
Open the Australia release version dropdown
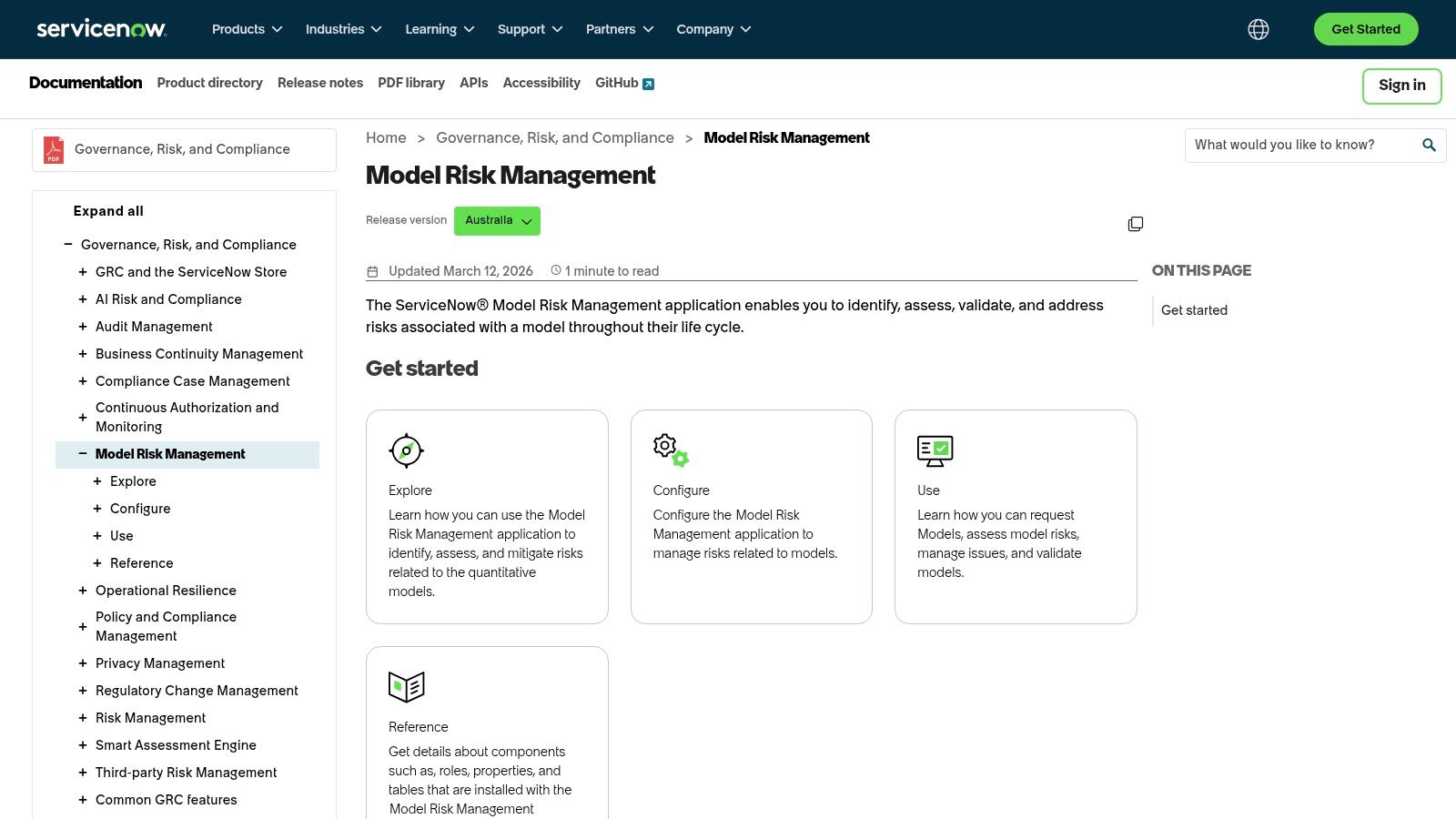(x=497, y=221)
